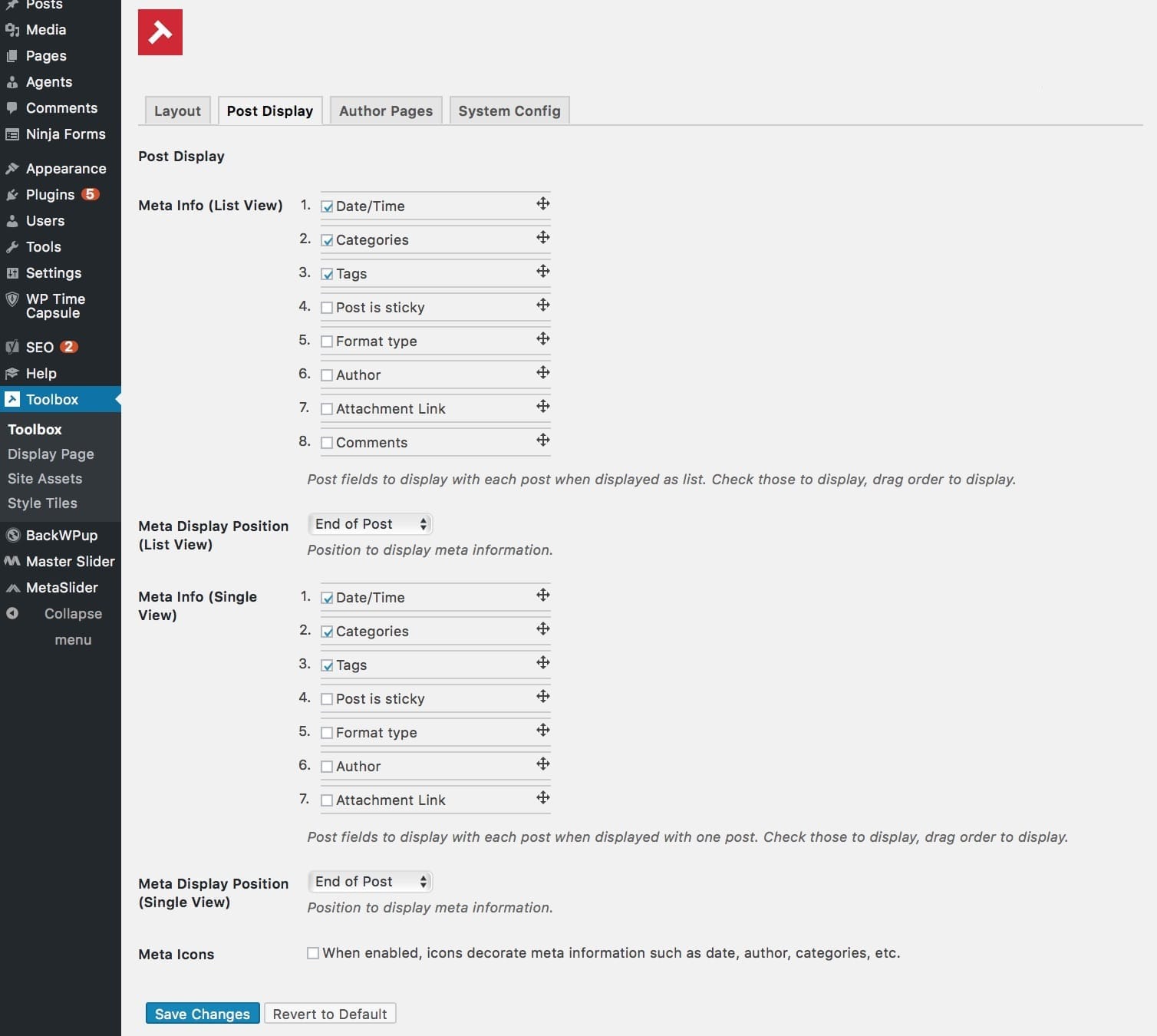
Task: Click drag handle for List View Date/Time
Action: 543,203
